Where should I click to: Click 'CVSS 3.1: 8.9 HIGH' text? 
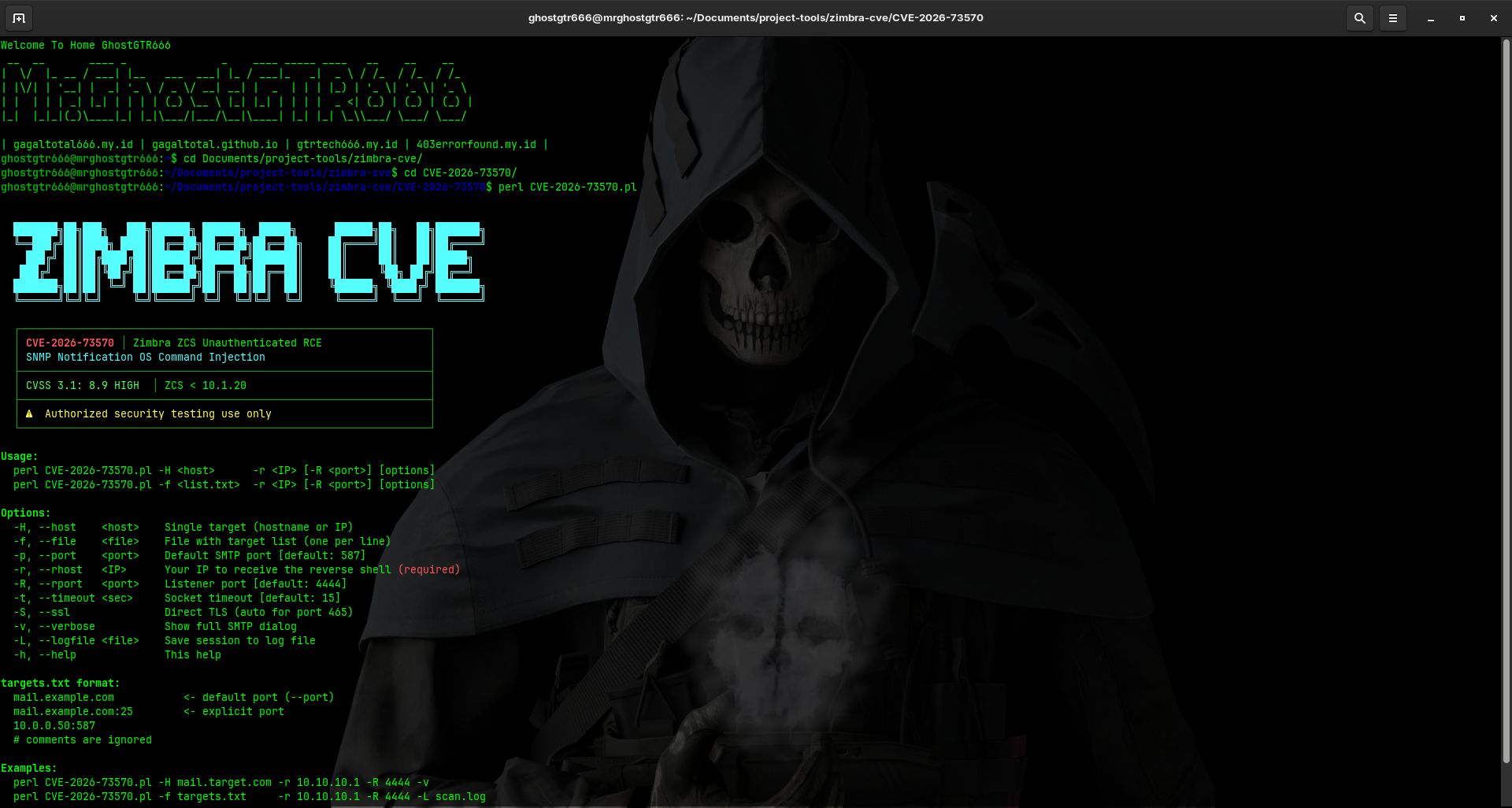[83, 385]
